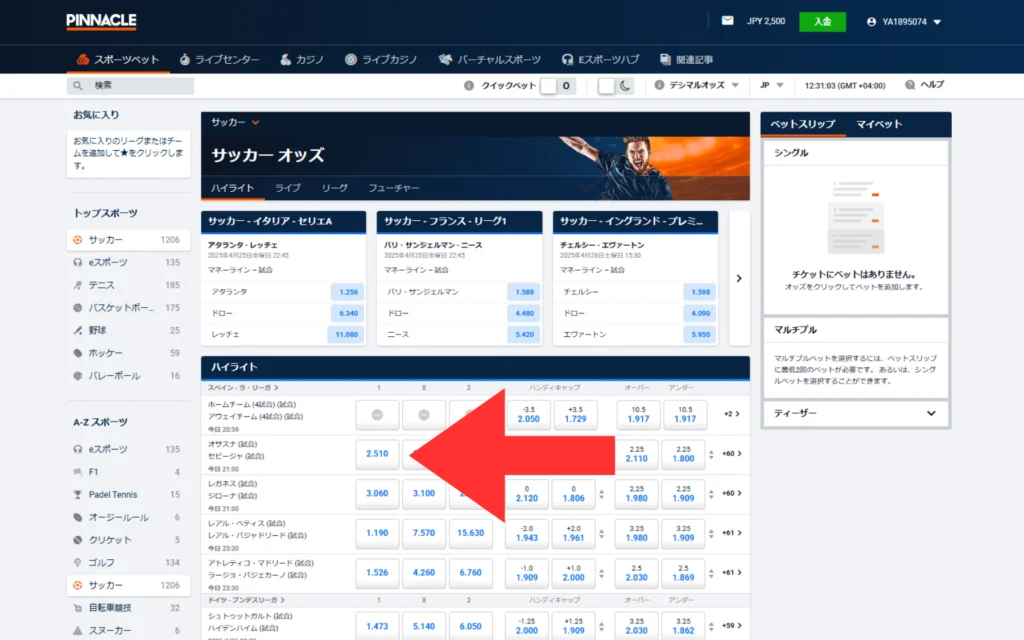Adjust handicap line stepper for アトレティコ row
Viewport: 1024px width, 640px height.
tap(601, 573)
